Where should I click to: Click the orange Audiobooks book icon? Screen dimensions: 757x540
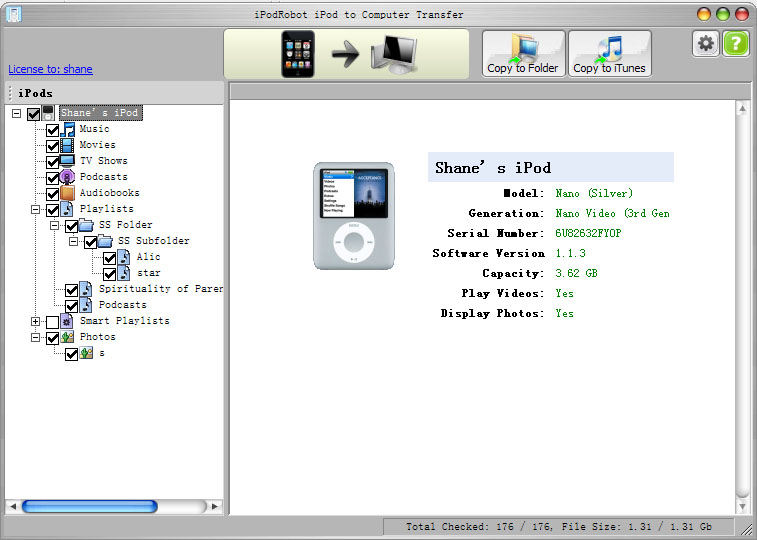click(x=67, y=193)
